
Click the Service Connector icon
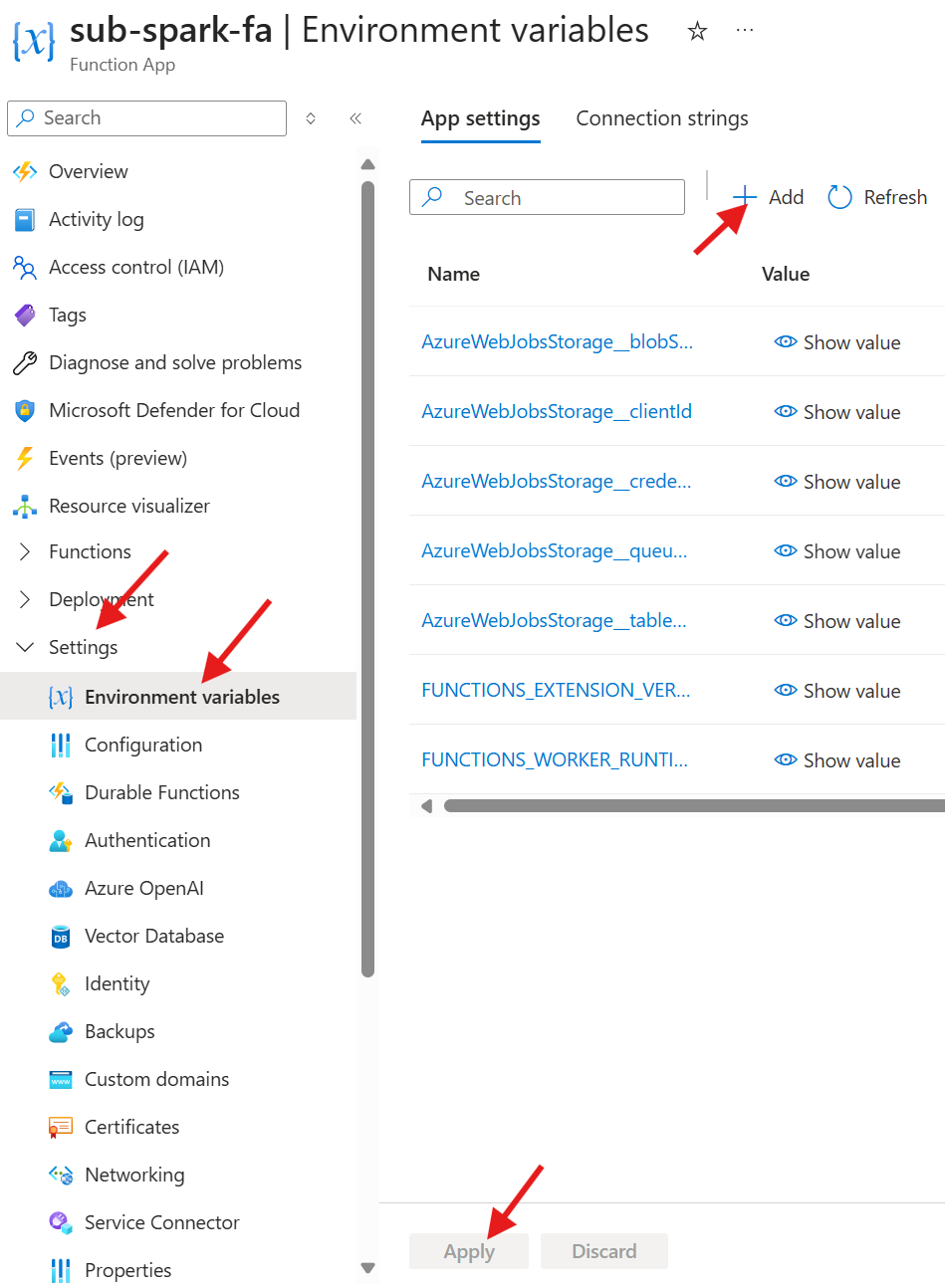coord(61,1222)
